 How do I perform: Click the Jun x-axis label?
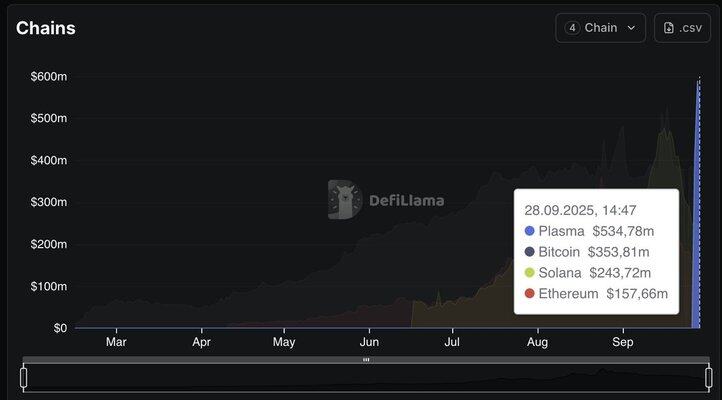(369, 342)
